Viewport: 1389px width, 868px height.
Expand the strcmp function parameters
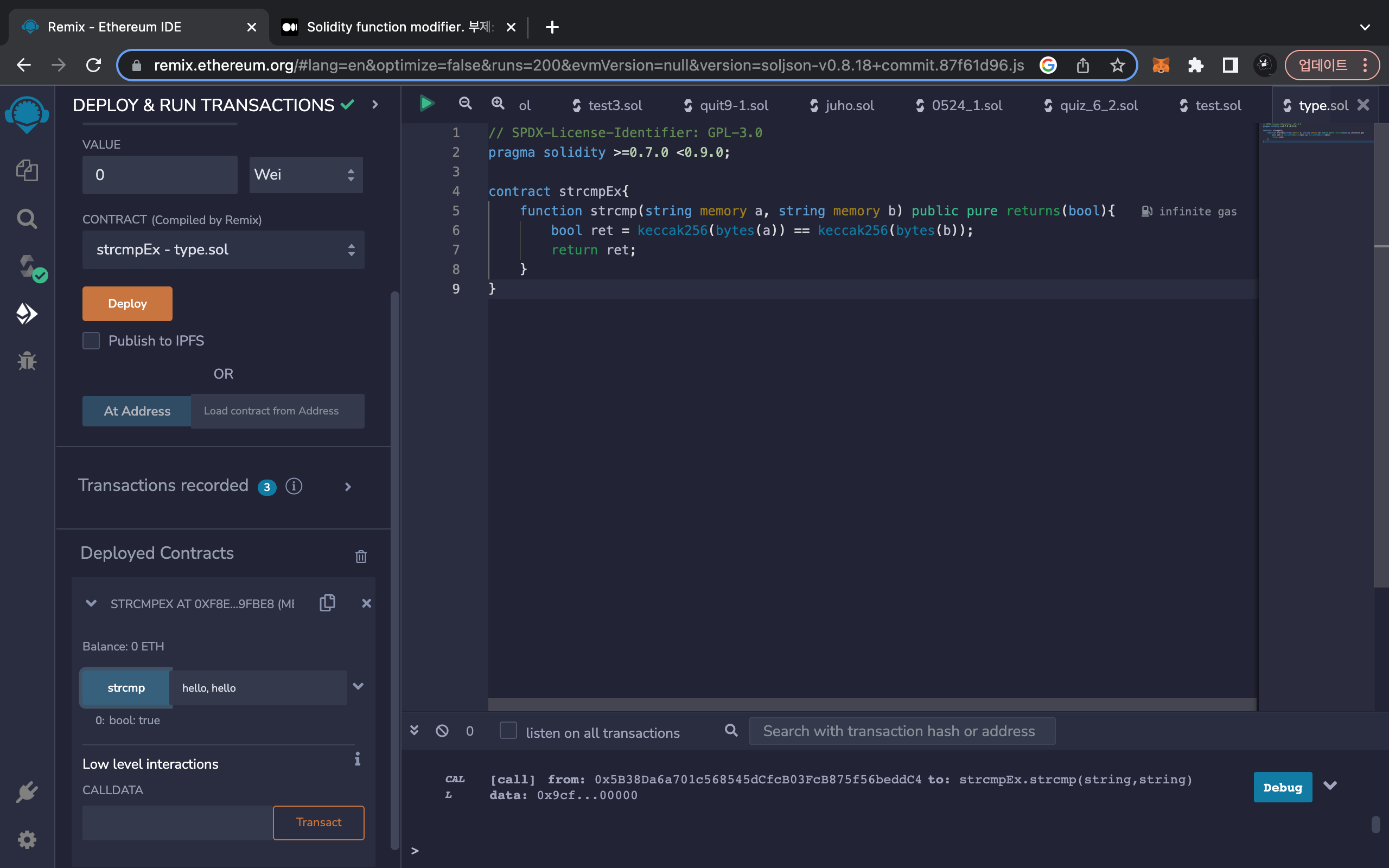coord(358,687)
